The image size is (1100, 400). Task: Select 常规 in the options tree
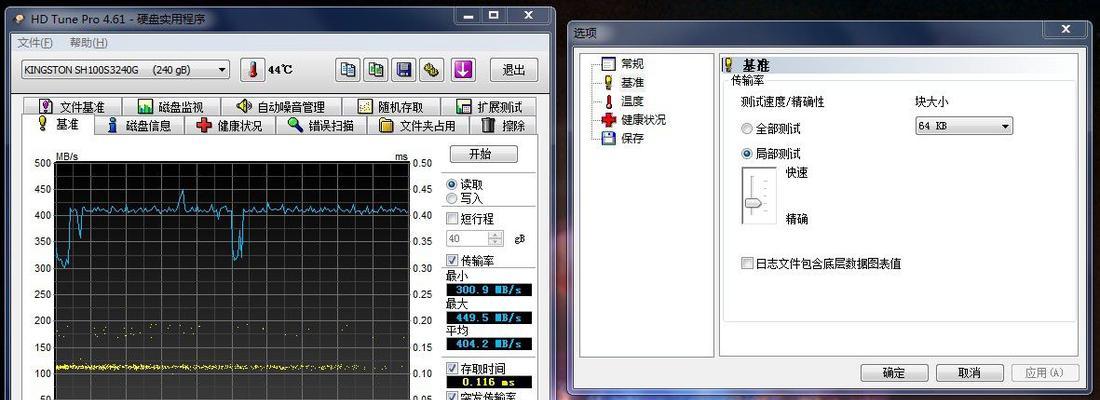(x=632, y=64)
